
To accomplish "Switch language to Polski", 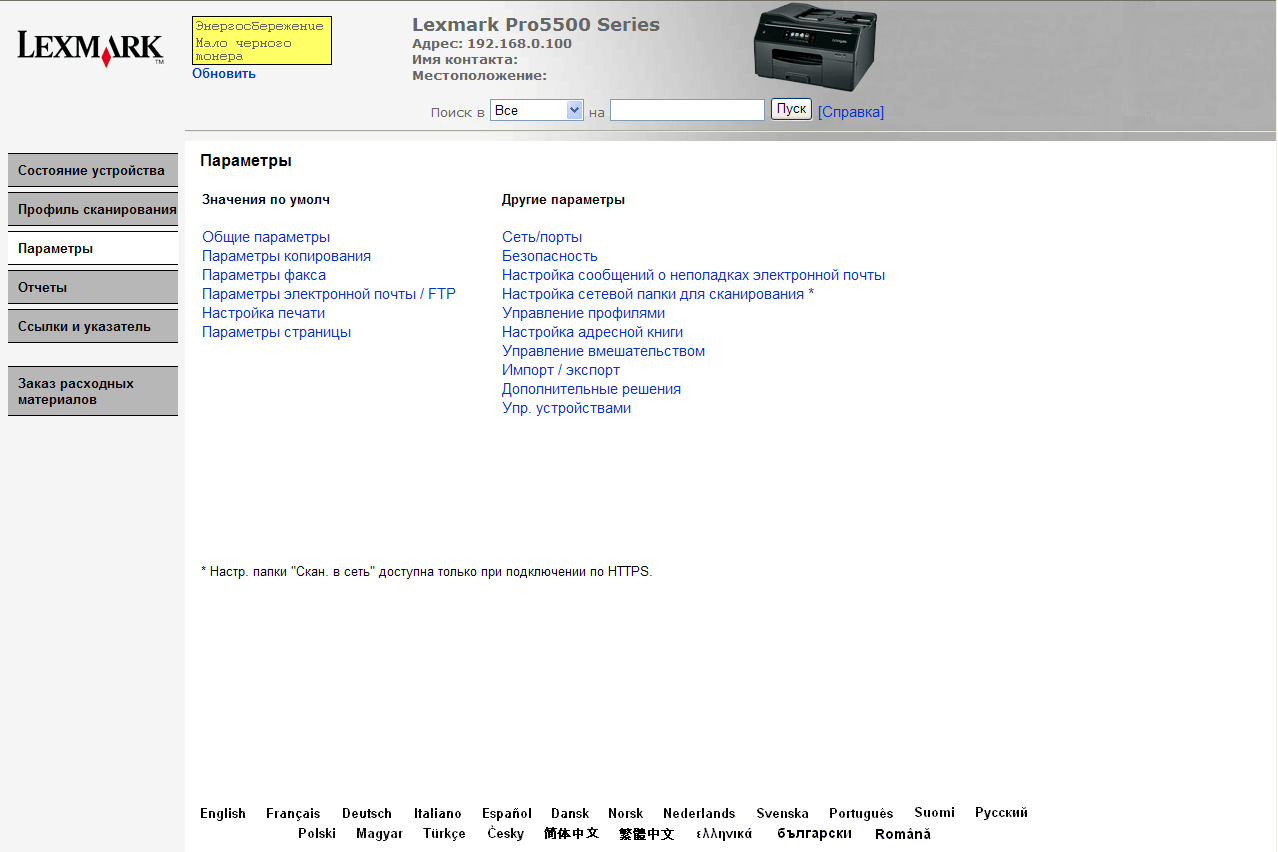I will pos(317,833).
